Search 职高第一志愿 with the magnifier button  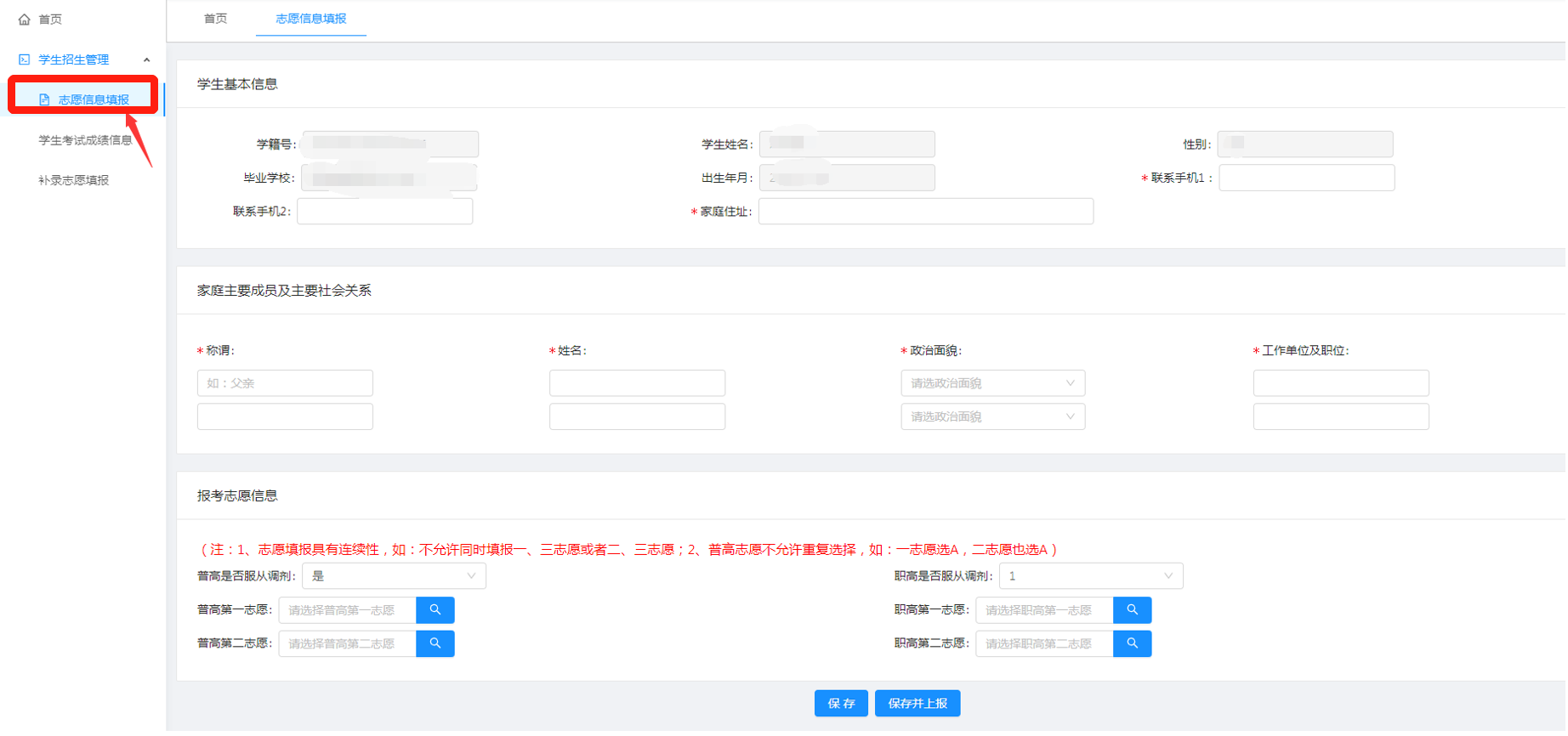(1133, 610)
